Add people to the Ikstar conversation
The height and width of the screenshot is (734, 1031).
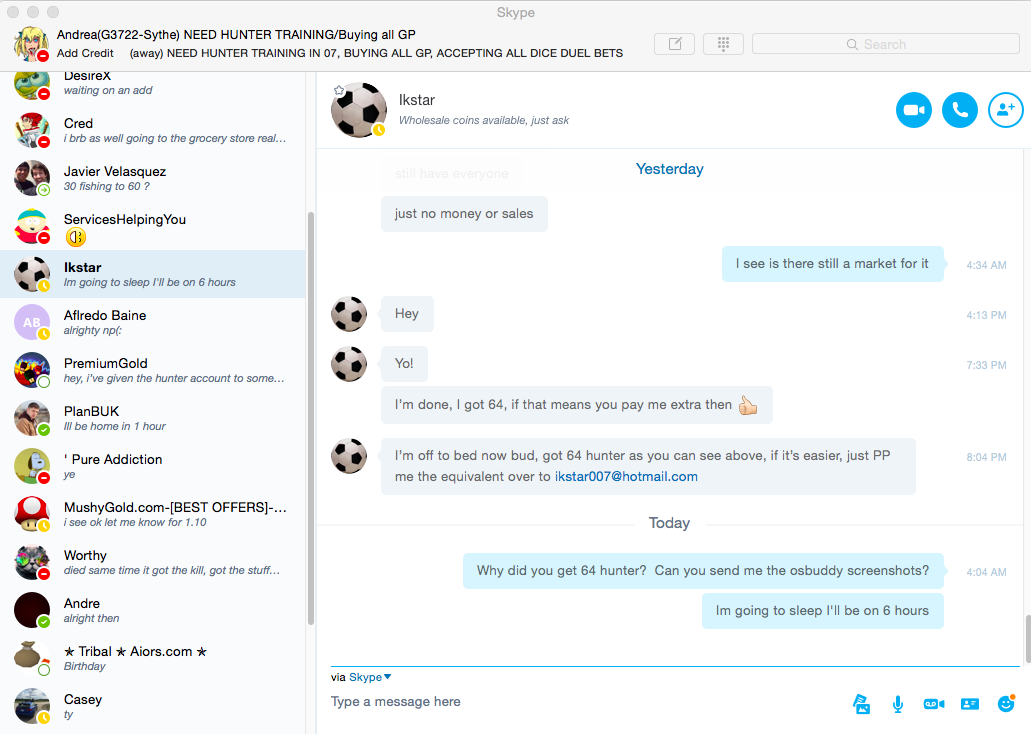coord(1005,110)
